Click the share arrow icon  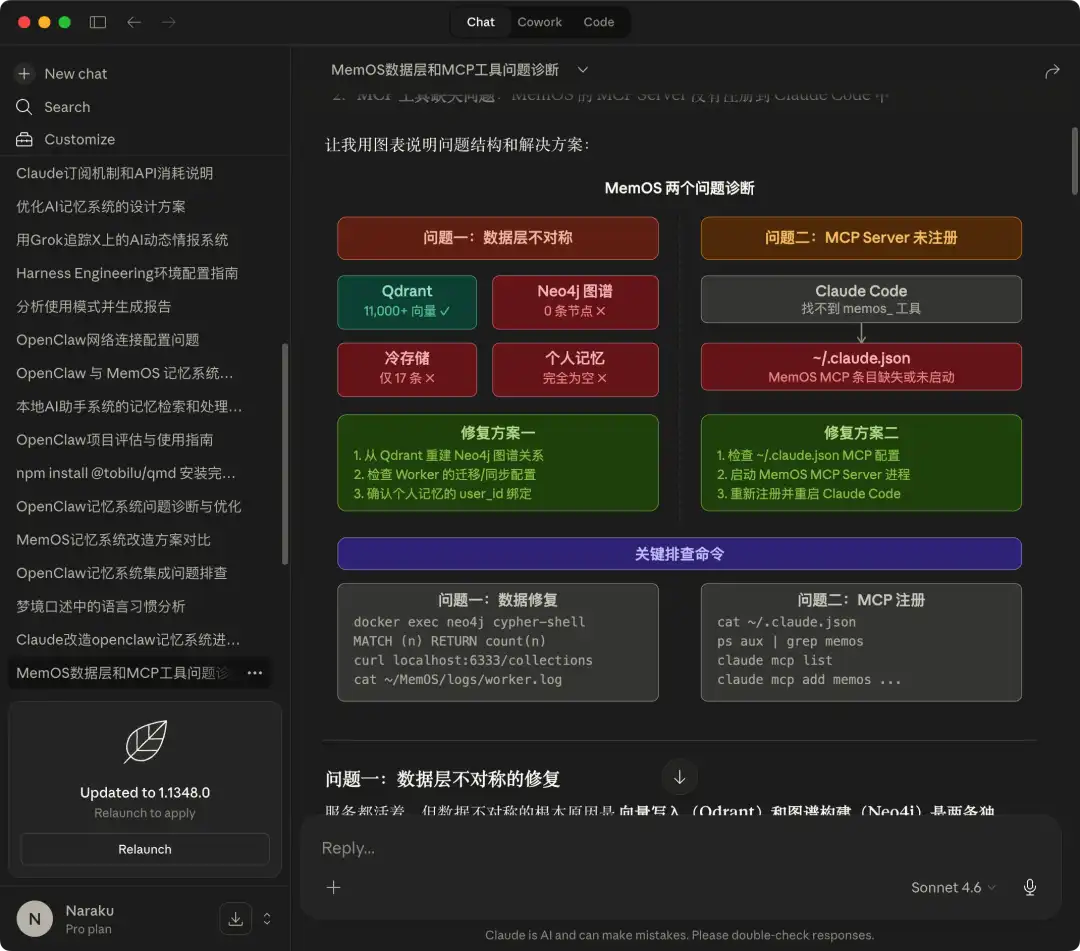pyautogui.click(x=1052, y=71)
